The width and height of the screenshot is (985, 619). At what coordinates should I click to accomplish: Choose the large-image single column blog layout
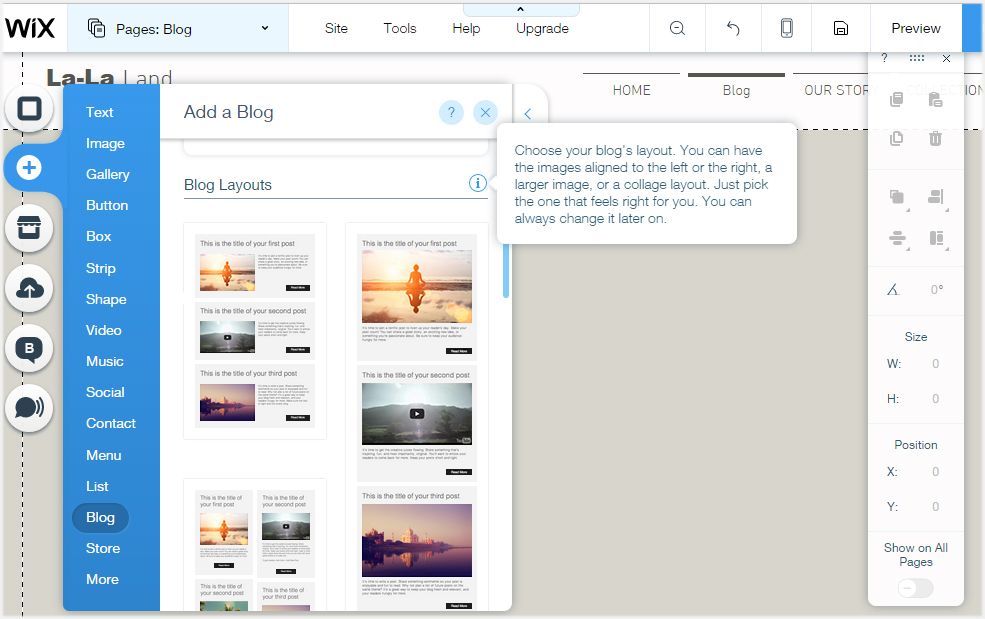point(417,420)
